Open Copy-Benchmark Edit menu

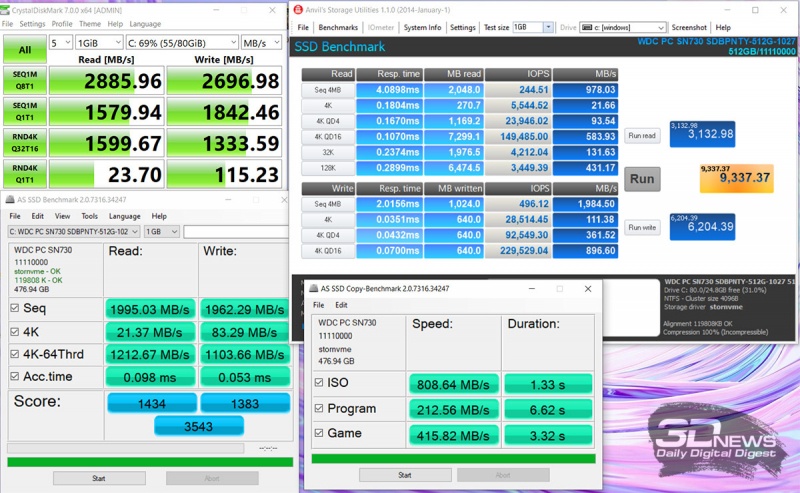341,305
